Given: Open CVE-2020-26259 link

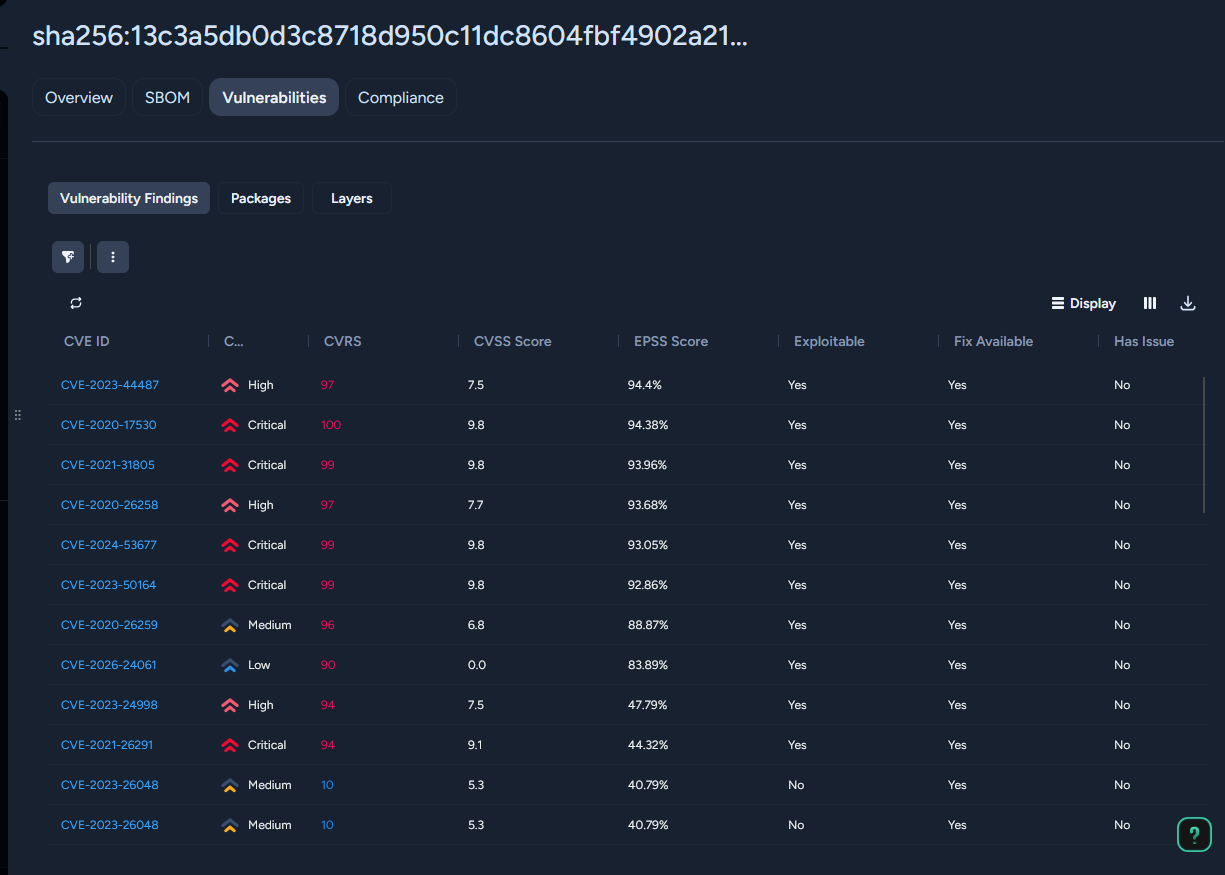Looking at the screenshot, I should click(x=110, y=625).
